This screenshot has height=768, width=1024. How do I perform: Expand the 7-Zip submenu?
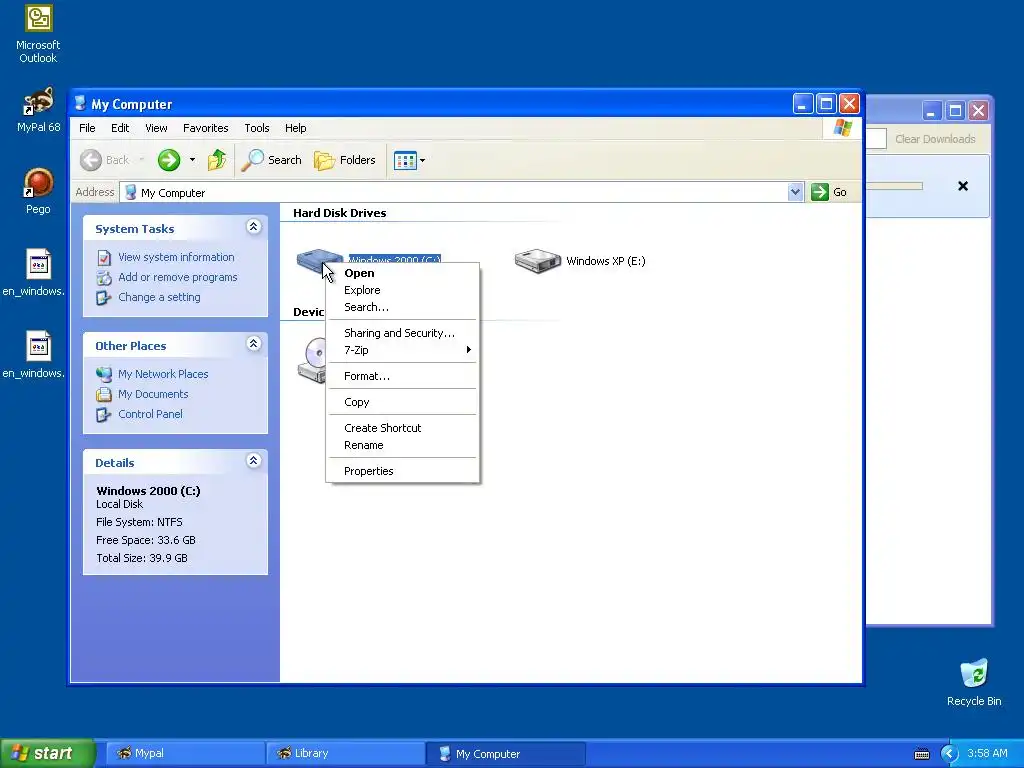point(402,350)
